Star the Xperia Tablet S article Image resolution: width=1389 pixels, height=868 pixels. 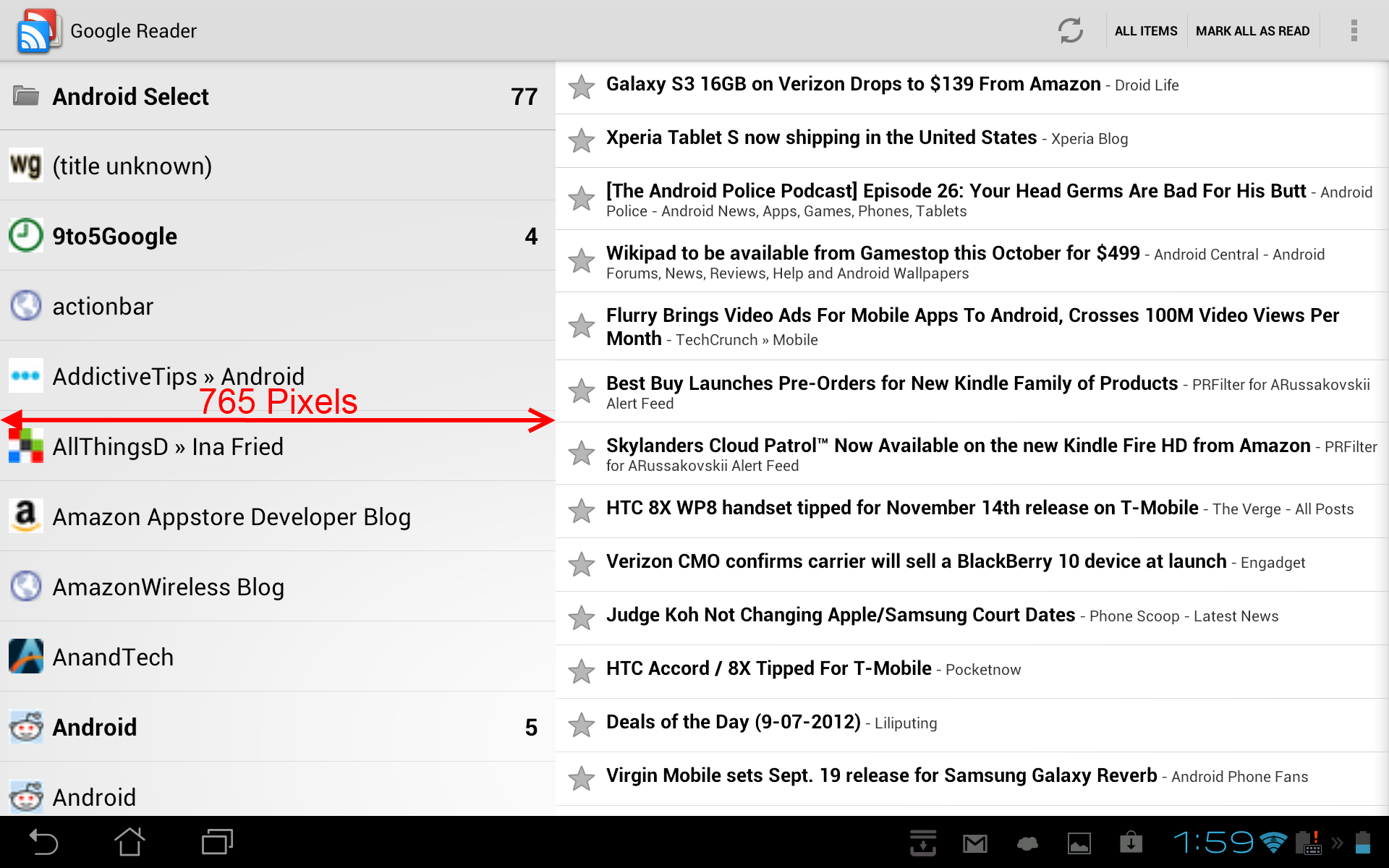582,140
